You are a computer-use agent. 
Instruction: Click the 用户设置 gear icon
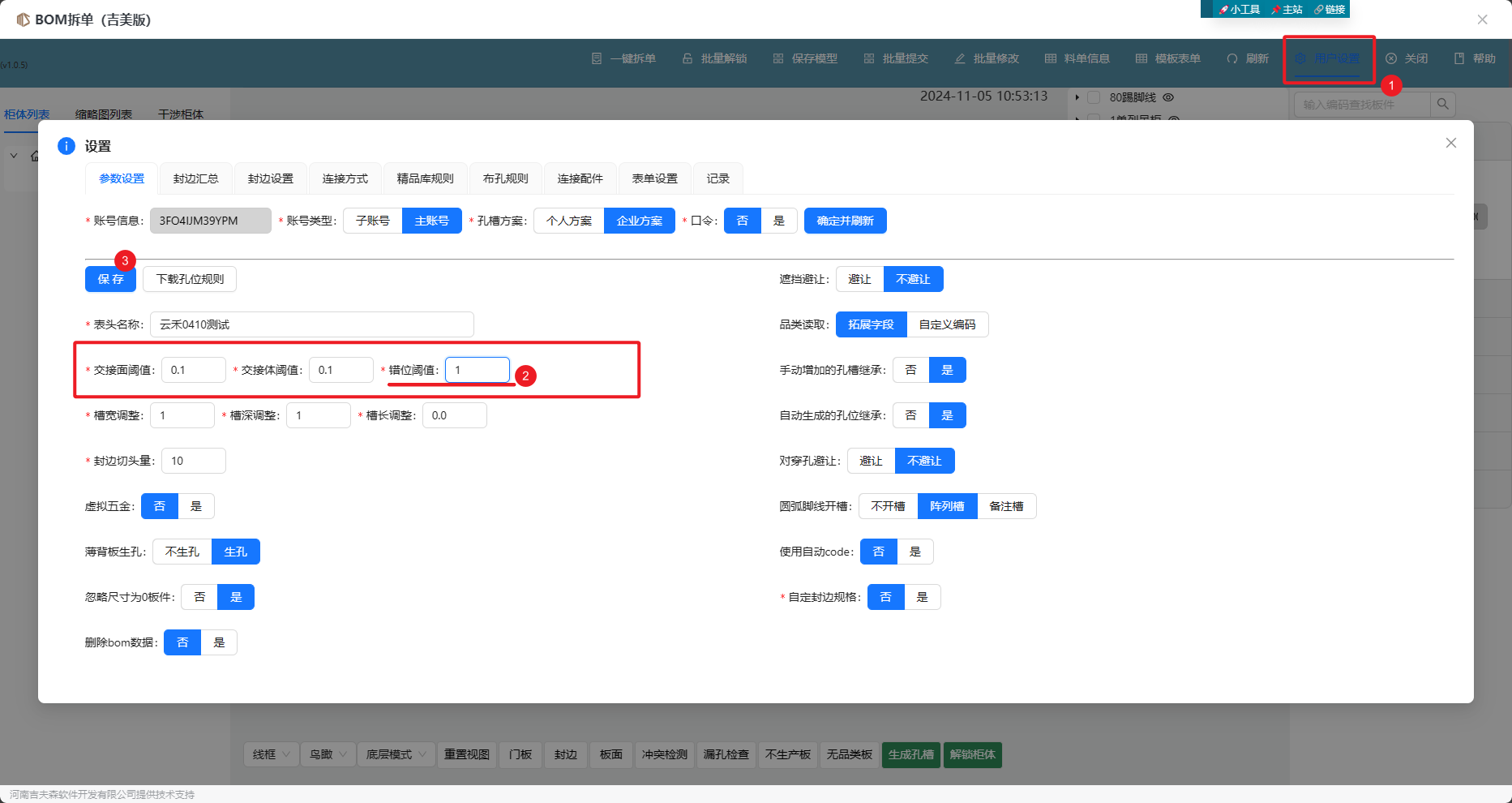point(1300,58)
